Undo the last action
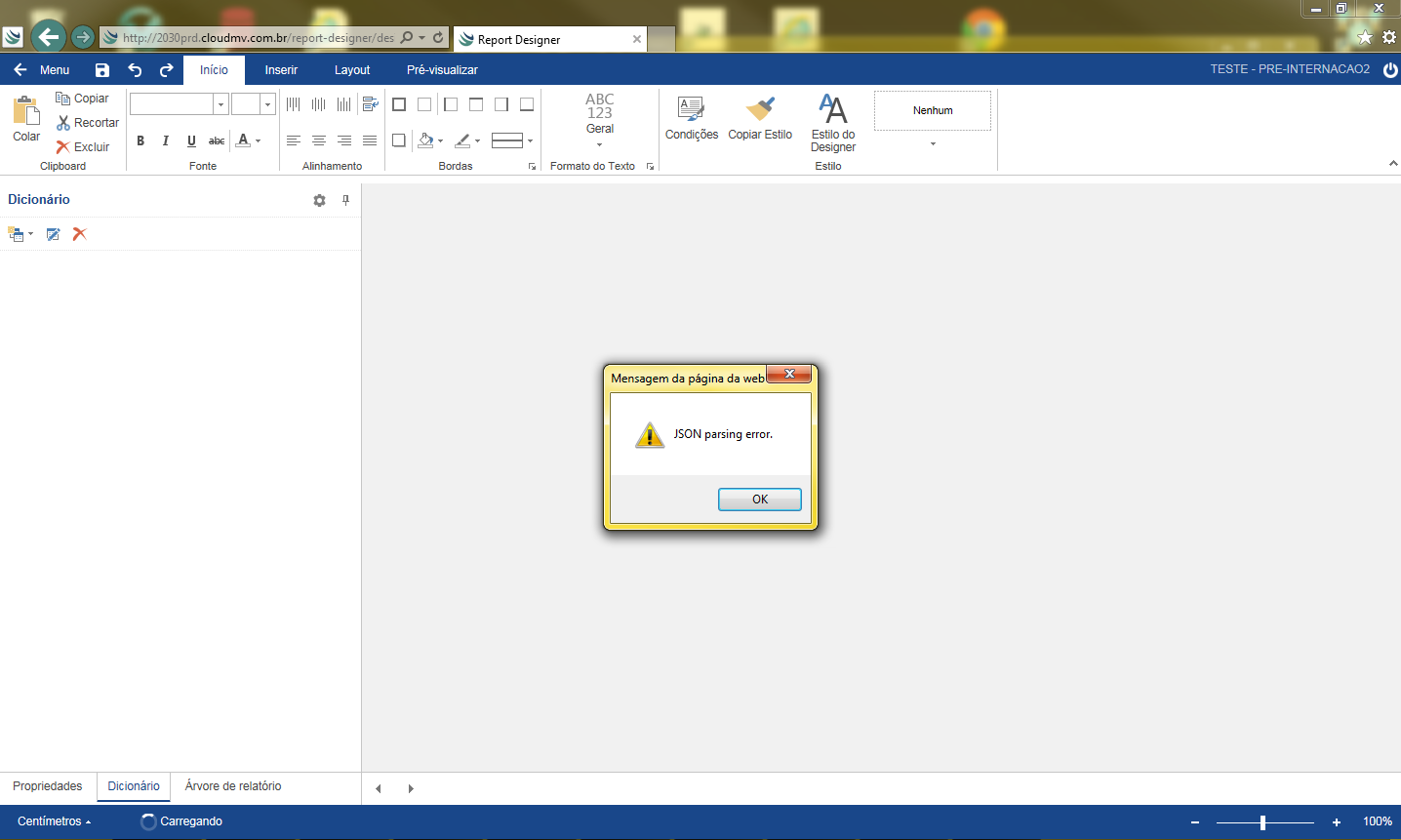This screenshot has width=1401, height=840. [135, 70]
